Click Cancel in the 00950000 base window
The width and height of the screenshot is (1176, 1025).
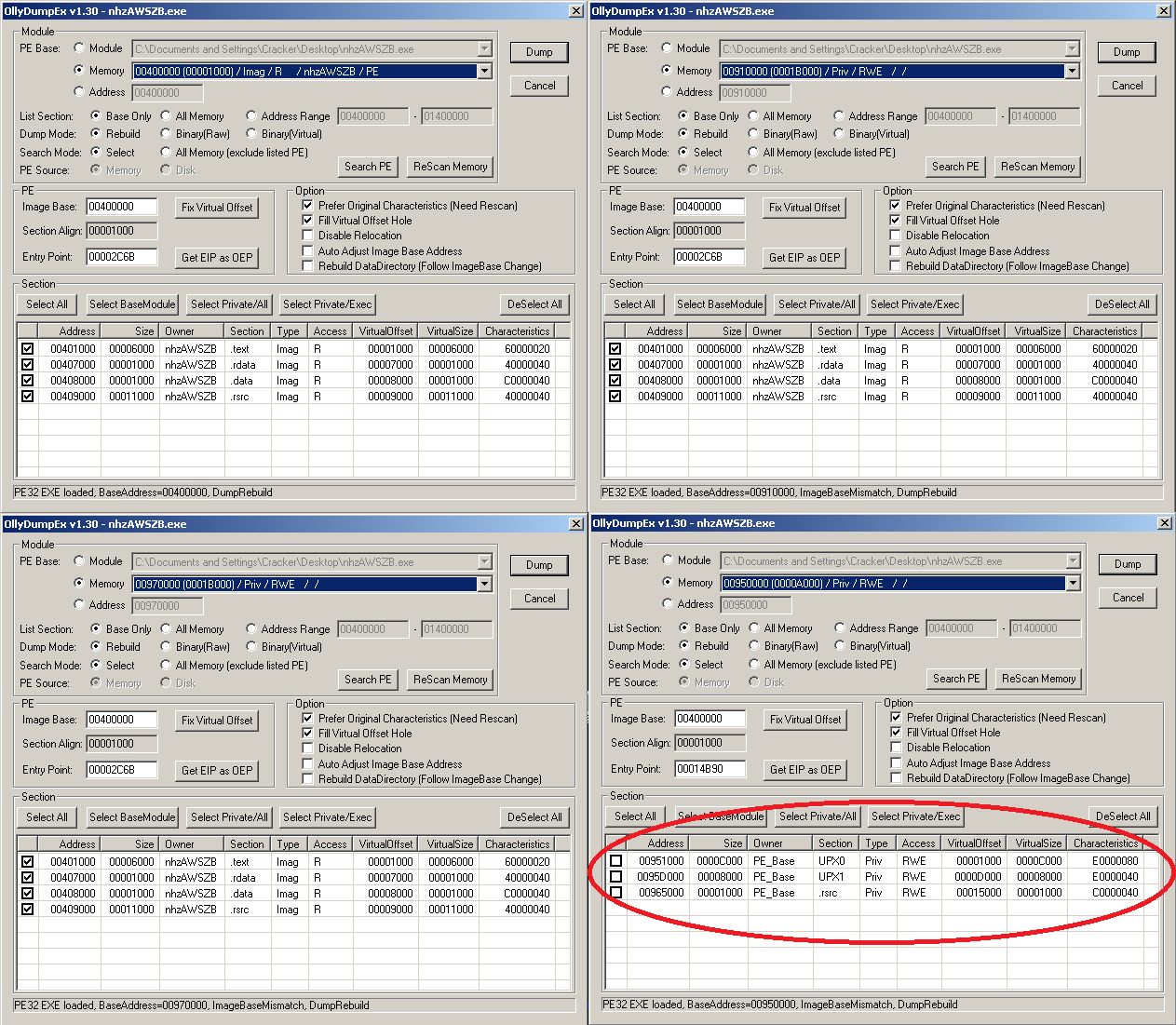click(x=1128, y=598)
